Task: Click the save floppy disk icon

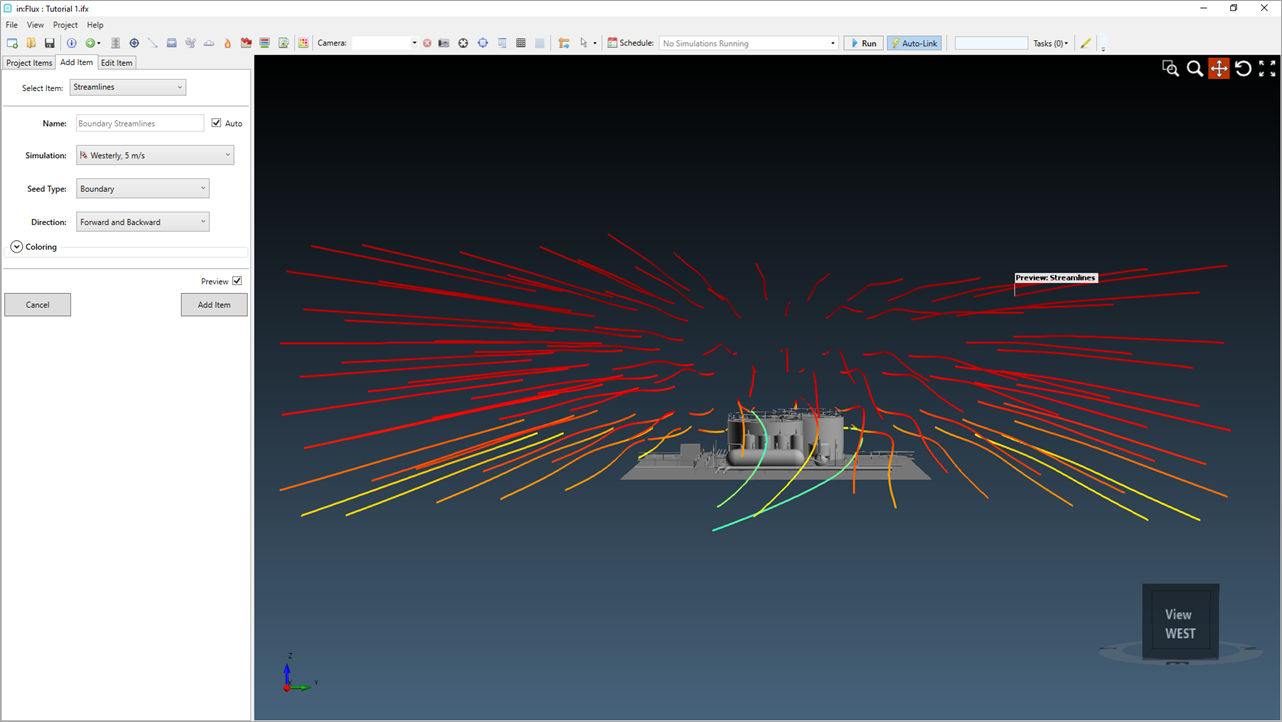Action: [x=49, y=43]
